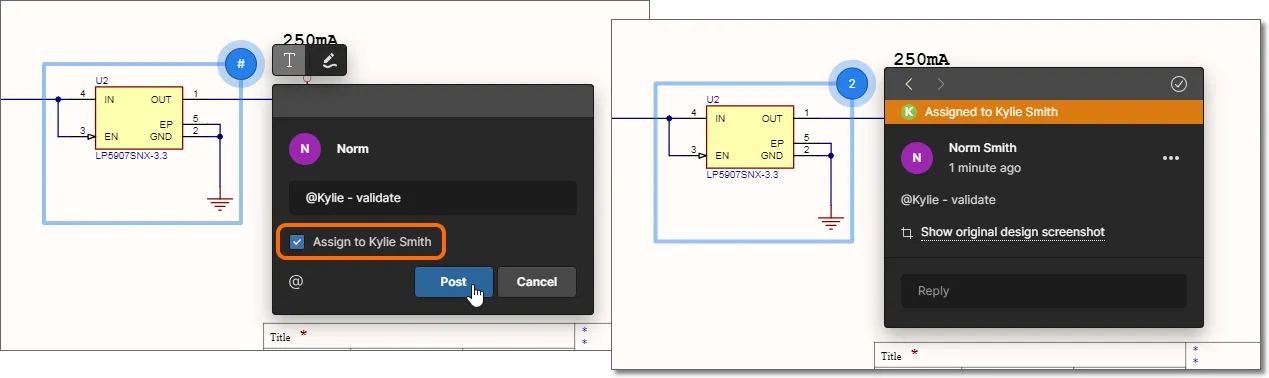Select the LP5907SNX-3.3 component in left schematic

tap(139, 118)
